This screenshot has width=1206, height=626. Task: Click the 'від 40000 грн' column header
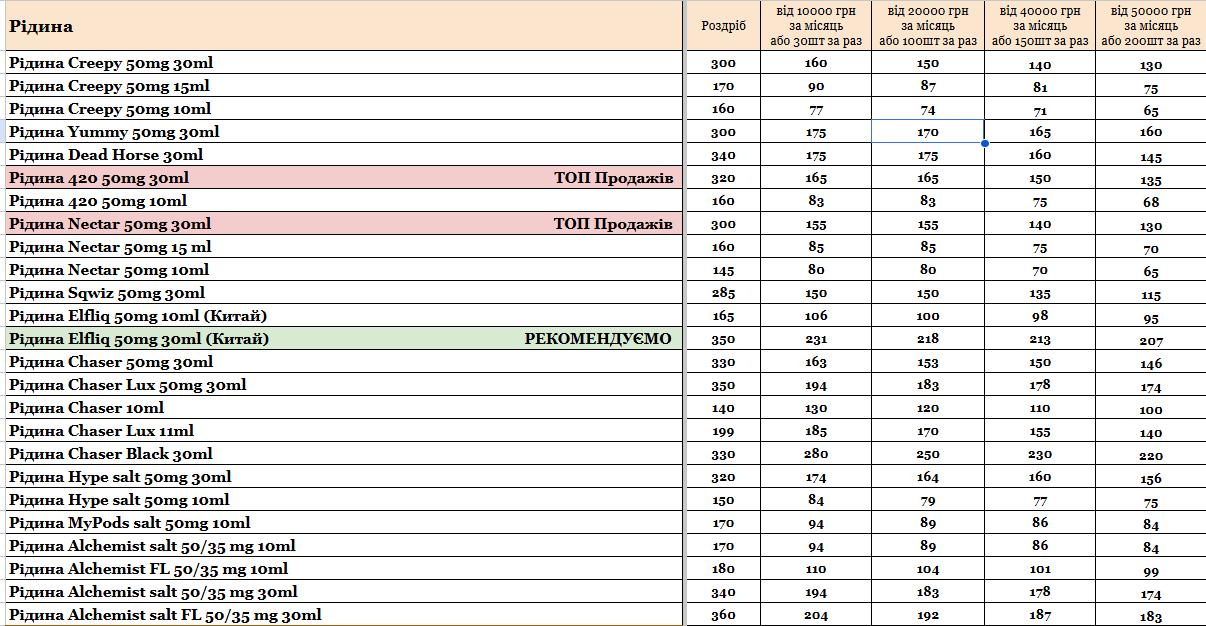(1040, 26)
